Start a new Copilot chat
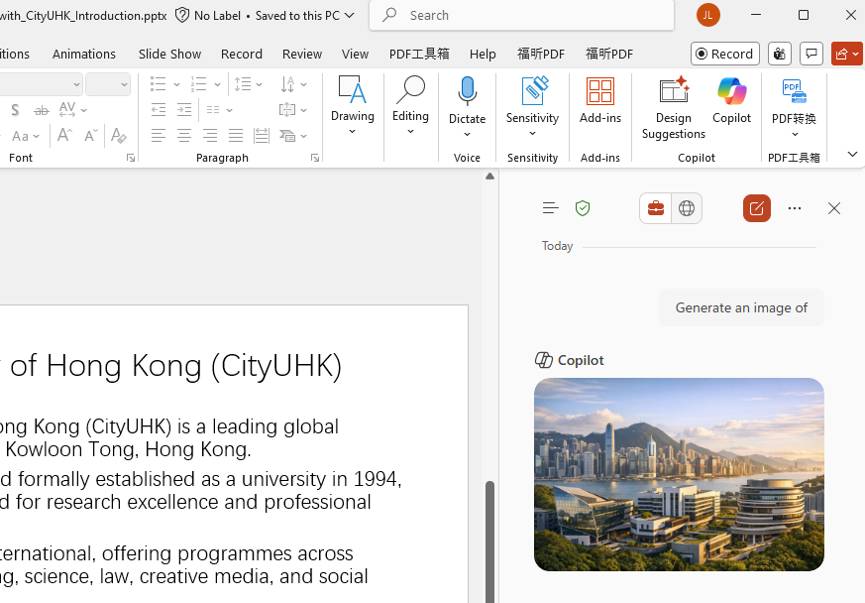 (757, 208)
